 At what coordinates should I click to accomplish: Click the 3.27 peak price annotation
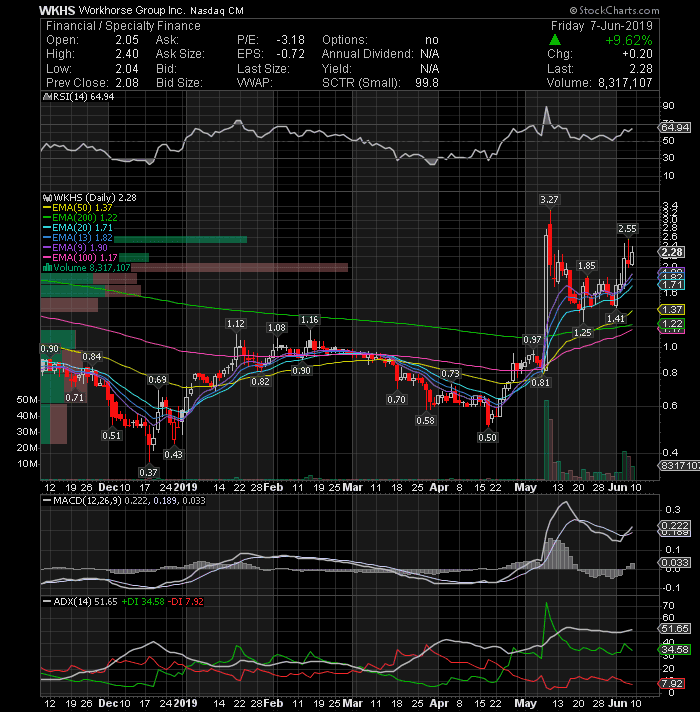[549, 199]
